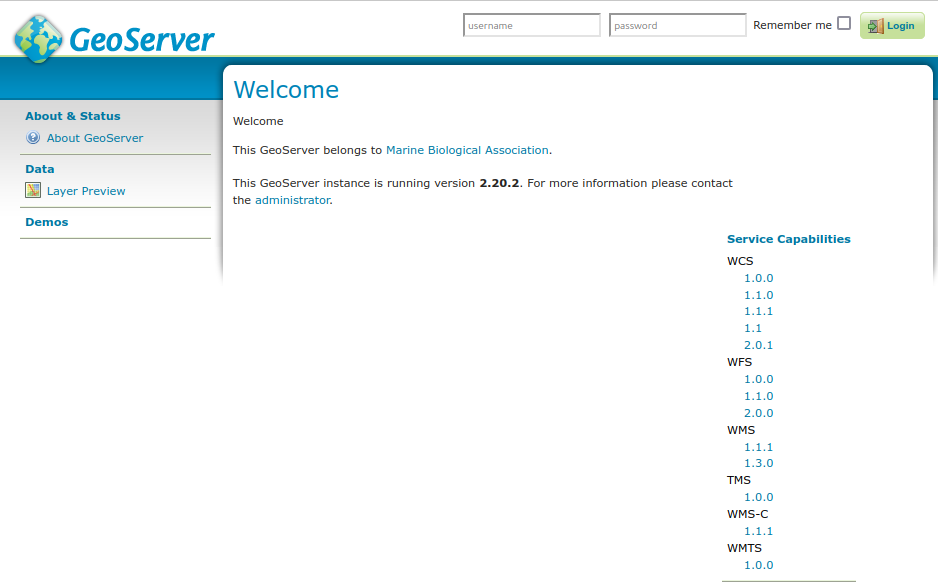Click the About & Status section heading
The width and height of the screenshot is (938, 587).
pos(72,116)
